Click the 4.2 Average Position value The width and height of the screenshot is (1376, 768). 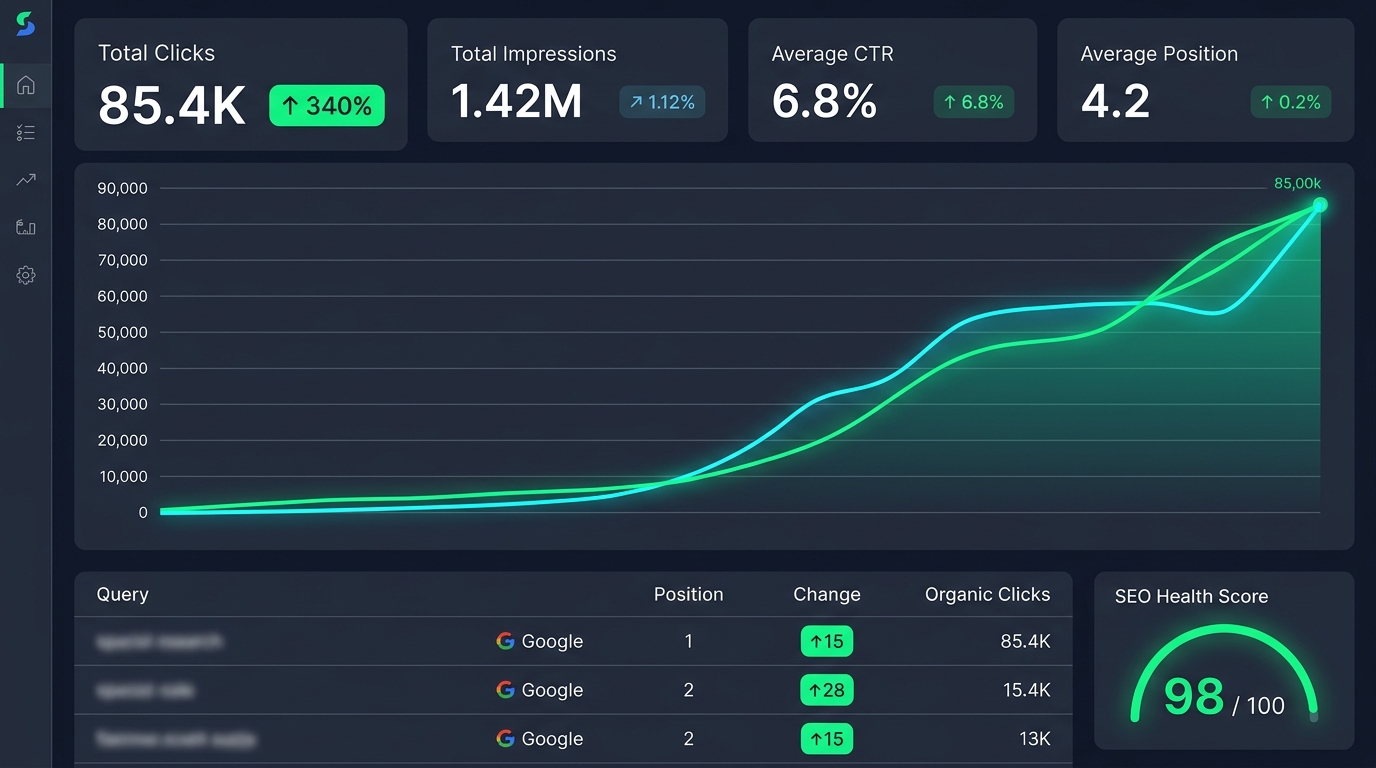click(1115, 102)
